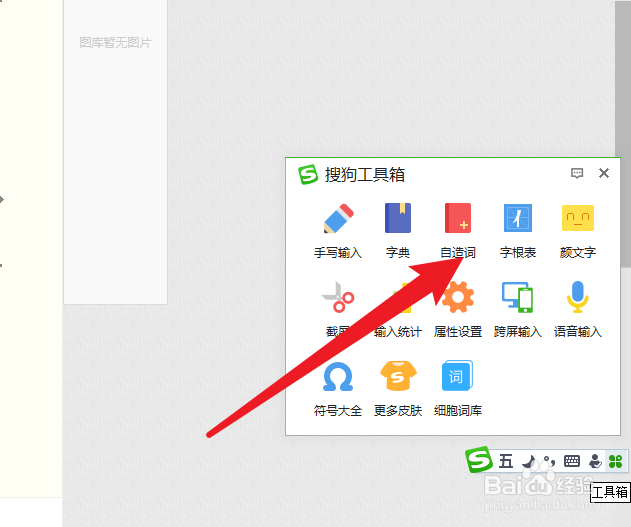This screenshot has width=631, height=527.
Task: Open 更多皮肤 T-shirt skins
Action: coord(398,389)
